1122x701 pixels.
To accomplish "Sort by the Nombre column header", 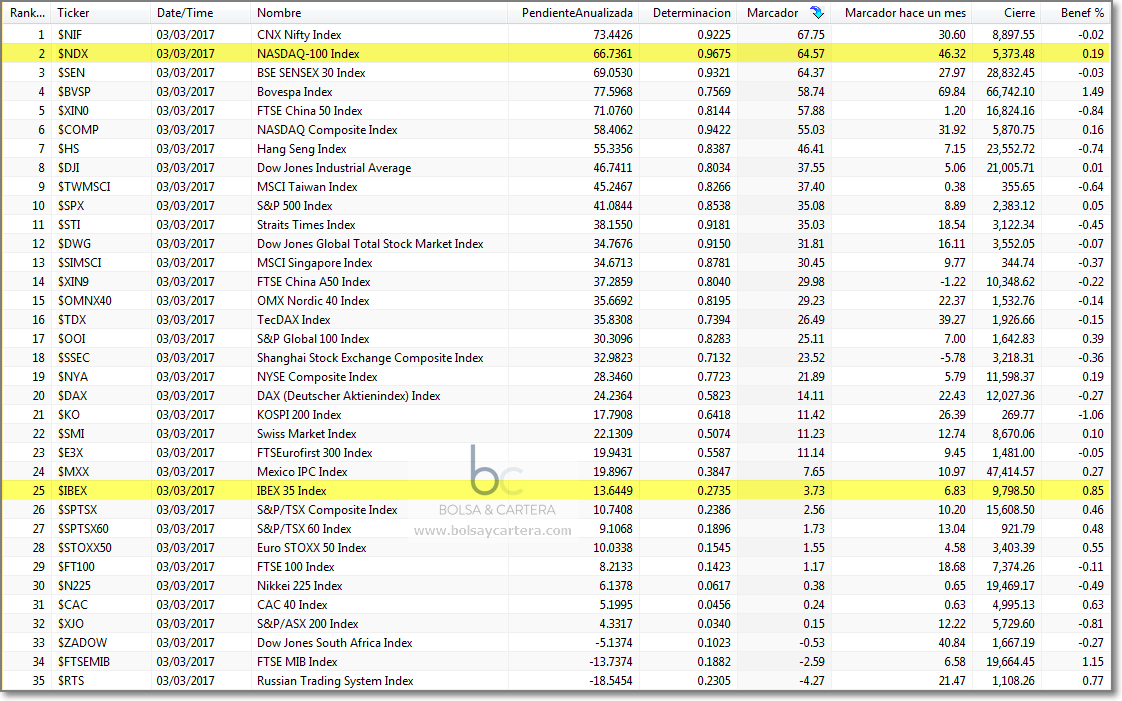I will coord(279,13).
